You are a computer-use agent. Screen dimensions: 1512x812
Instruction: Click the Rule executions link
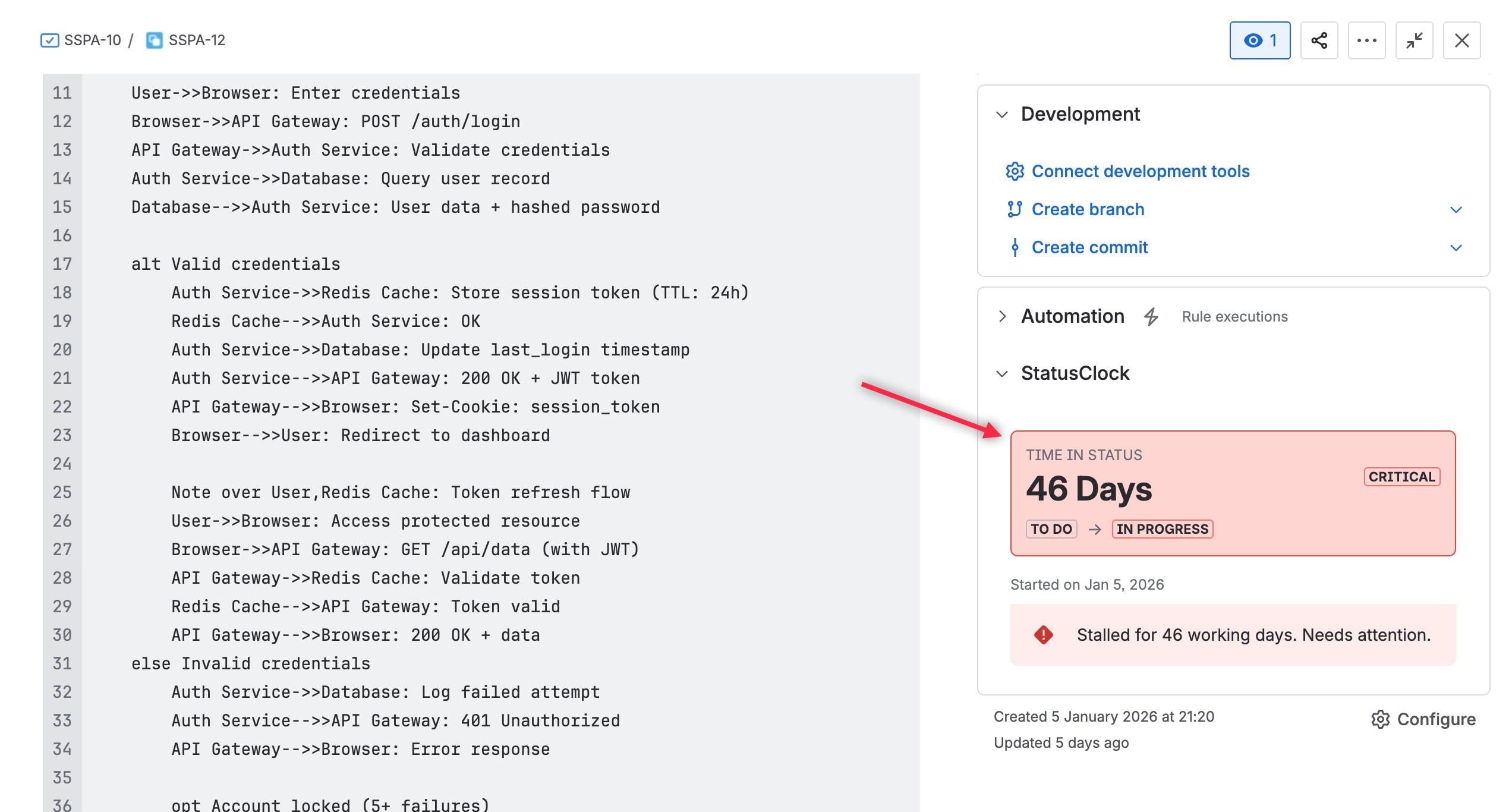pos(1234,317)
